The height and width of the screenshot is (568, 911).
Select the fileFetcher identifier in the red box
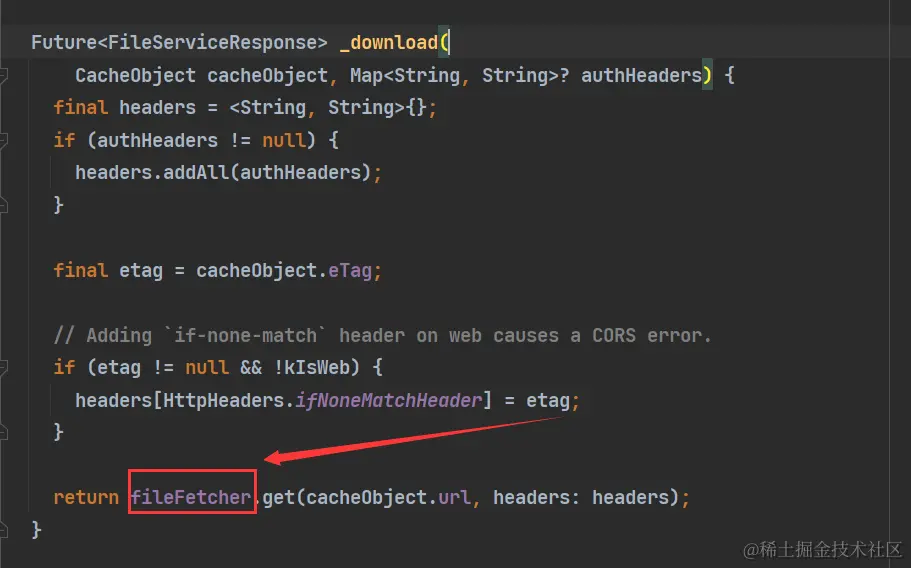coord(191,497)
